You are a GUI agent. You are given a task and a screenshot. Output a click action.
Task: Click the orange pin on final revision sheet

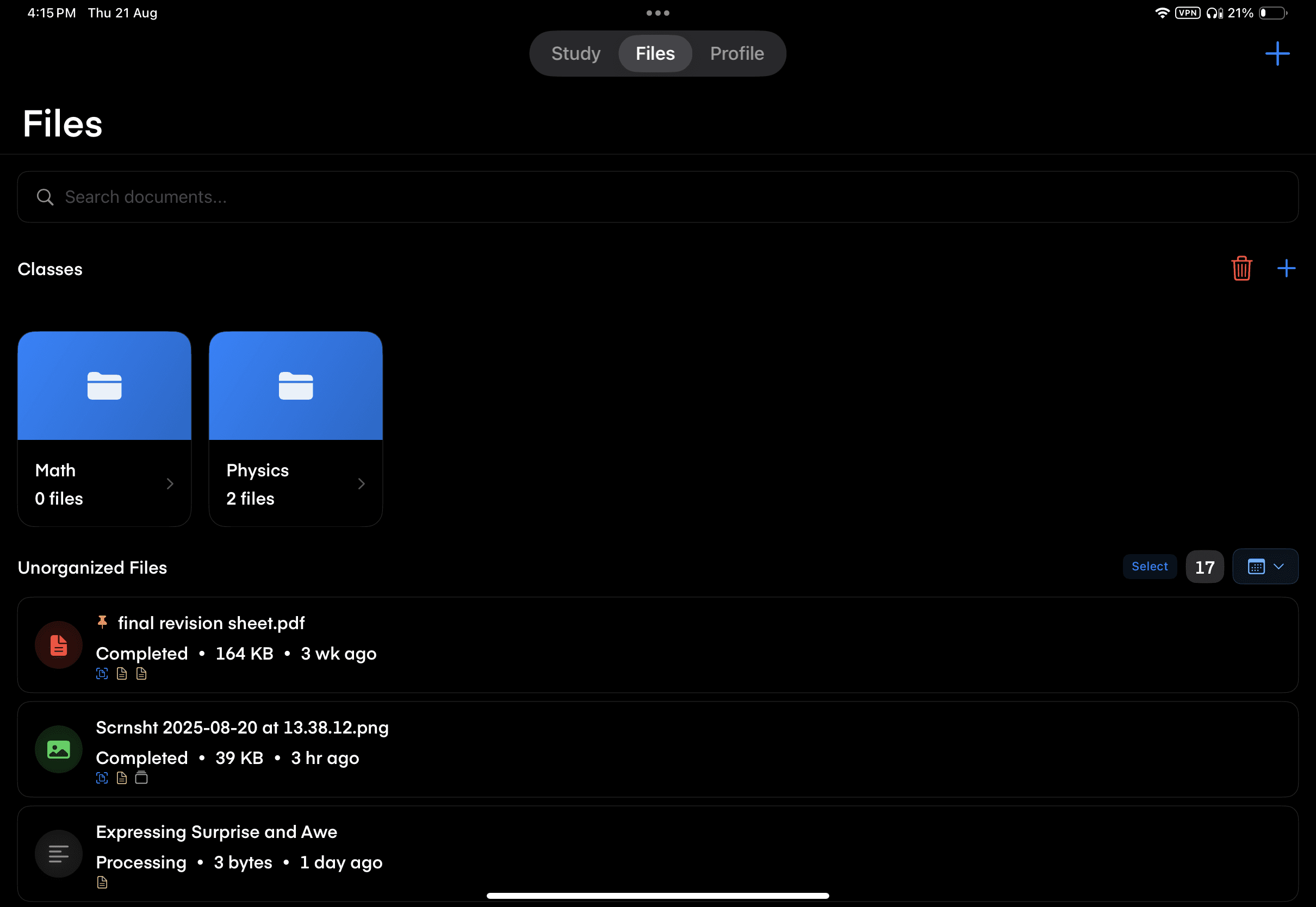[x=102, y=622]
